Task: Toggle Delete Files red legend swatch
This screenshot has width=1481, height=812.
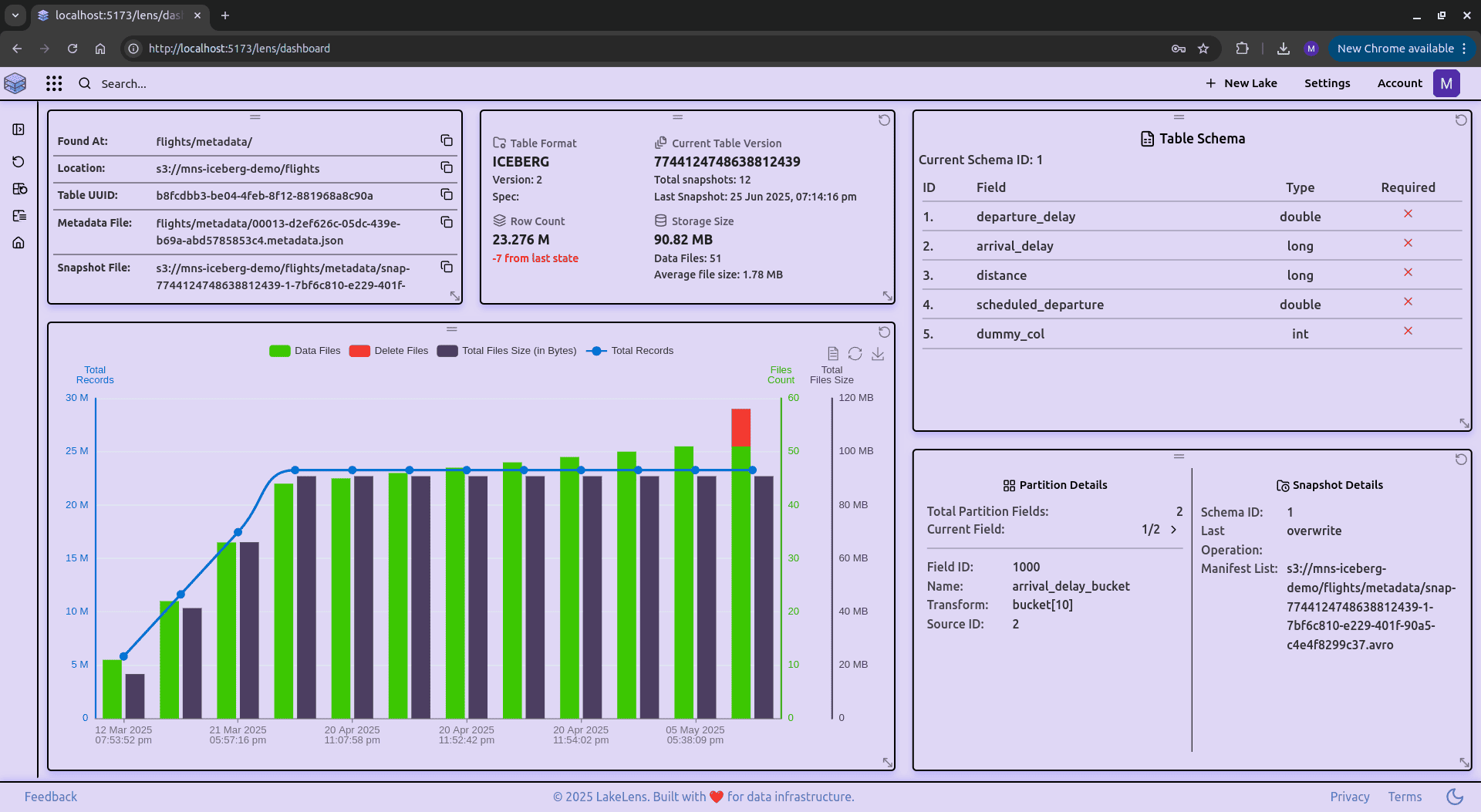Action: click(359, 351)
